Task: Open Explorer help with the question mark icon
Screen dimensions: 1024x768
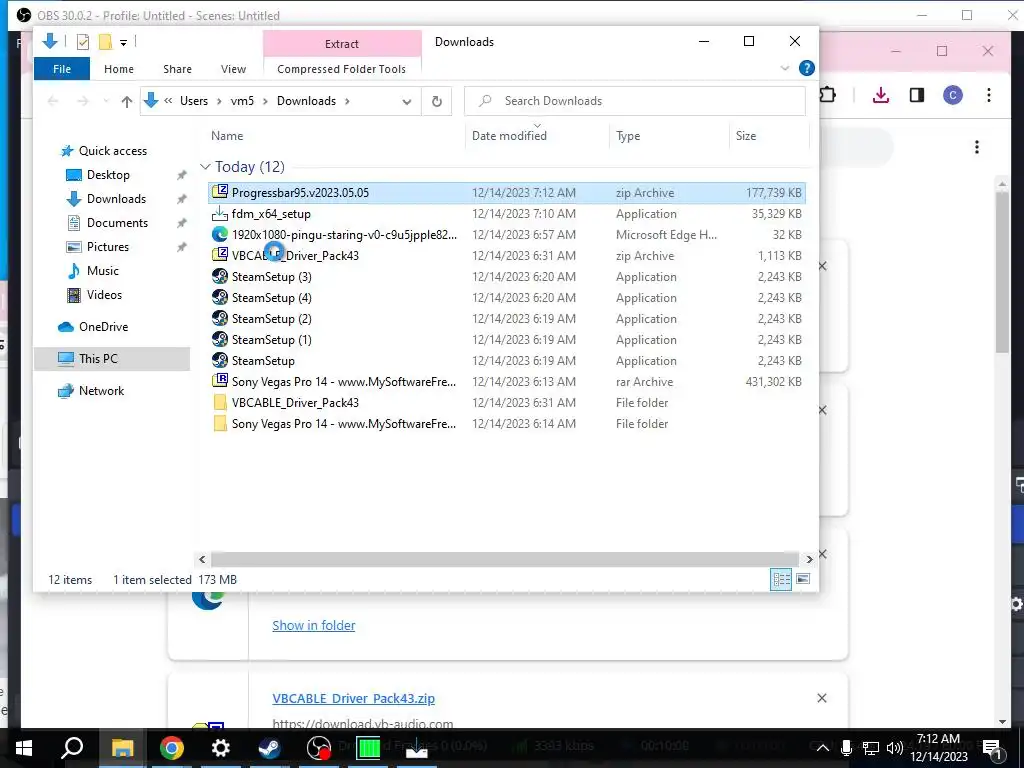Action: click(807, 68)
